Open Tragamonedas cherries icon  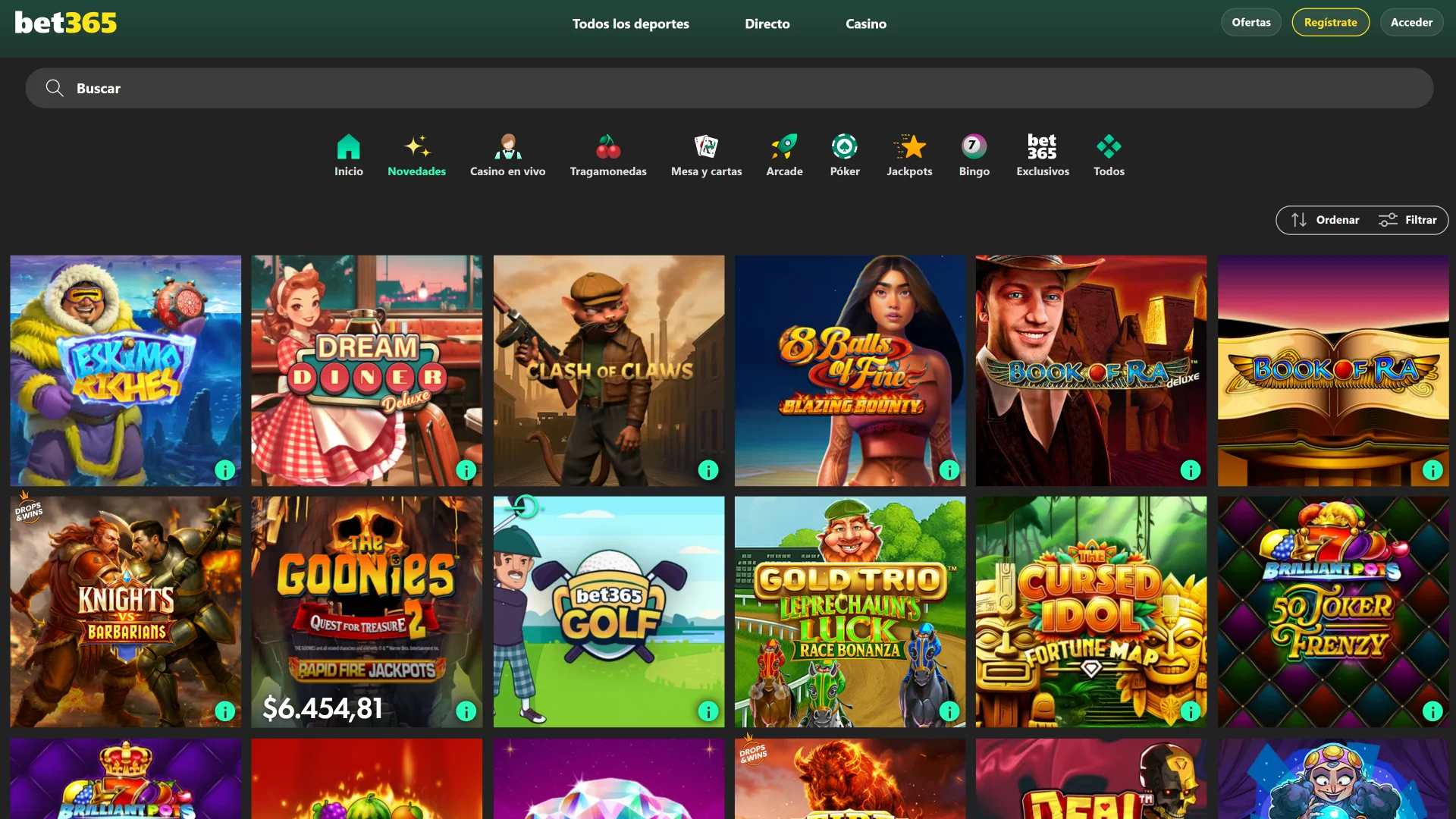tap(608, 146)
